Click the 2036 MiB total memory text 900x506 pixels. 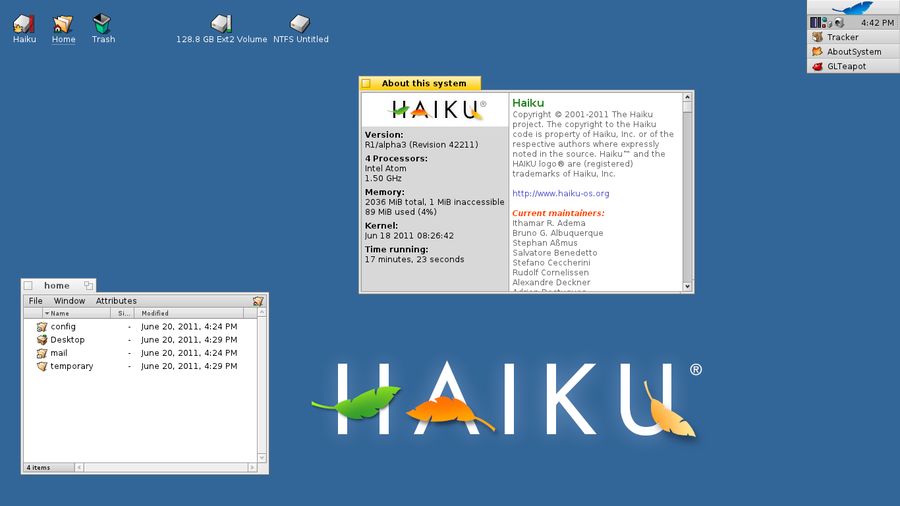(435, 202)
